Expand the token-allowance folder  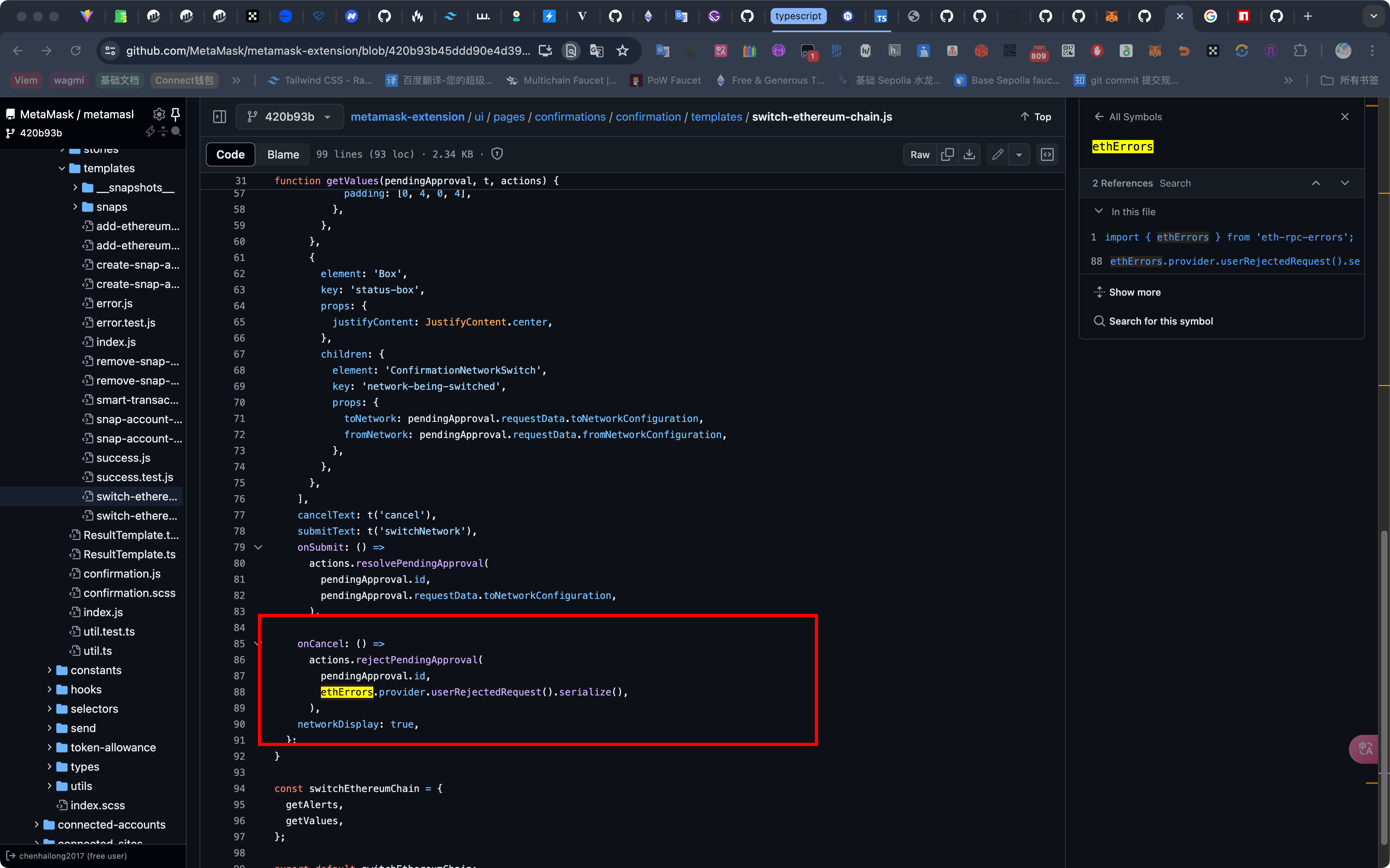tap(49, 747)
